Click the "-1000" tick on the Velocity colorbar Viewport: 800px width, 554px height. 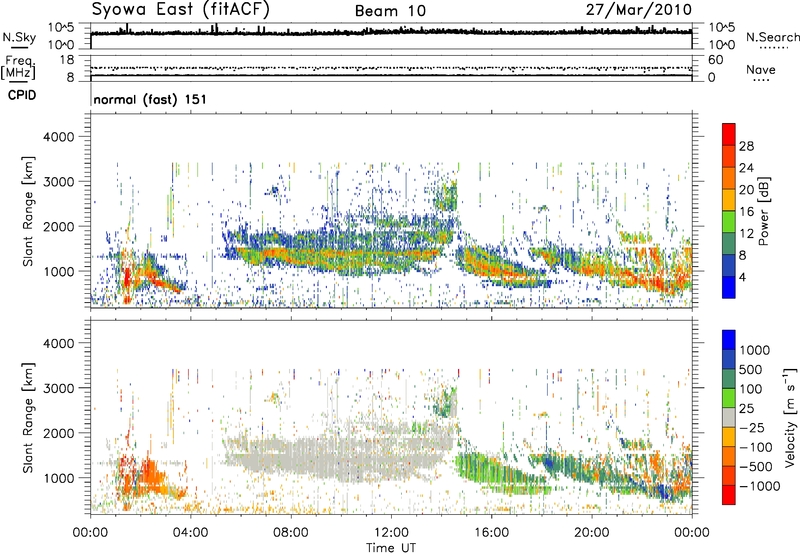[x=760, y=486]
